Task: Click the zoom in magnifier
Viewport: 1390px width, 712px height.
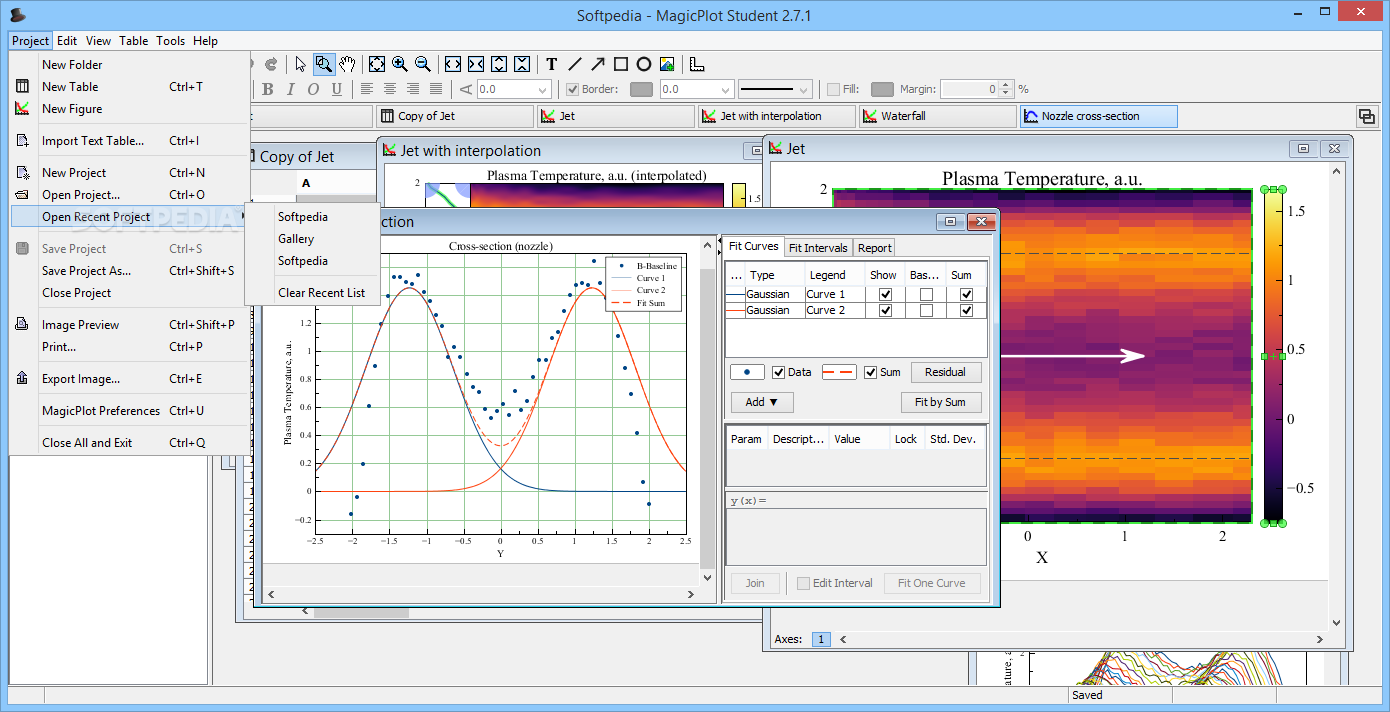Action: tap(400, 64)
